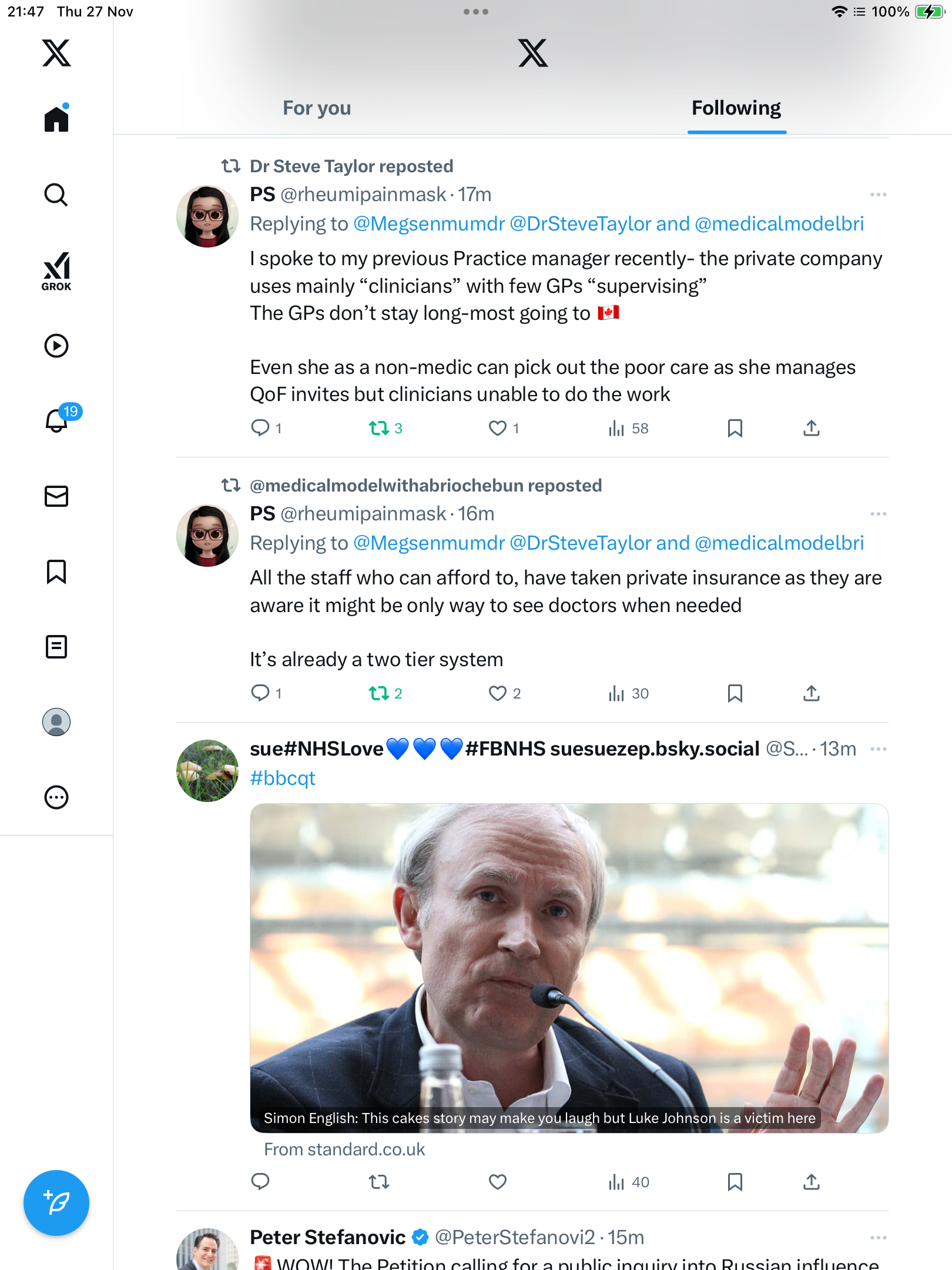Open the #bbcqt hashtag link
This screenshot has width=952, height=1270.
[283, 778]
